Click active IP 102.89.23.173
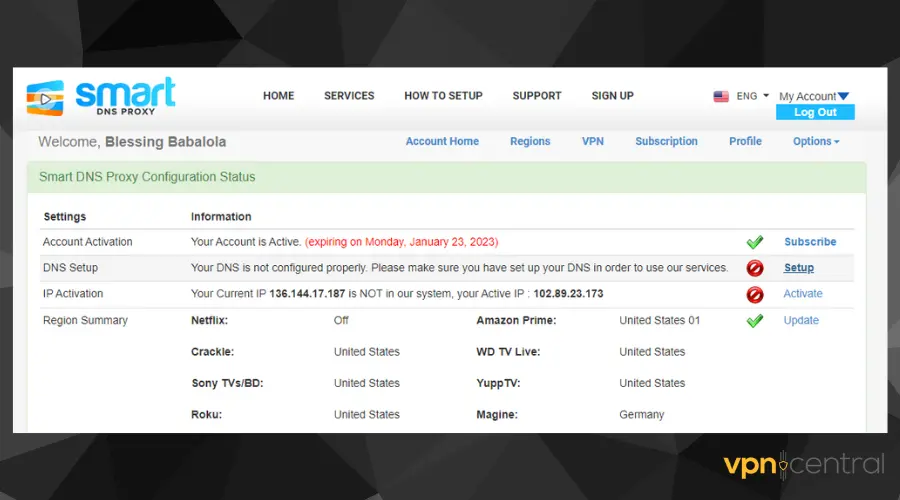 click(568, 293)
